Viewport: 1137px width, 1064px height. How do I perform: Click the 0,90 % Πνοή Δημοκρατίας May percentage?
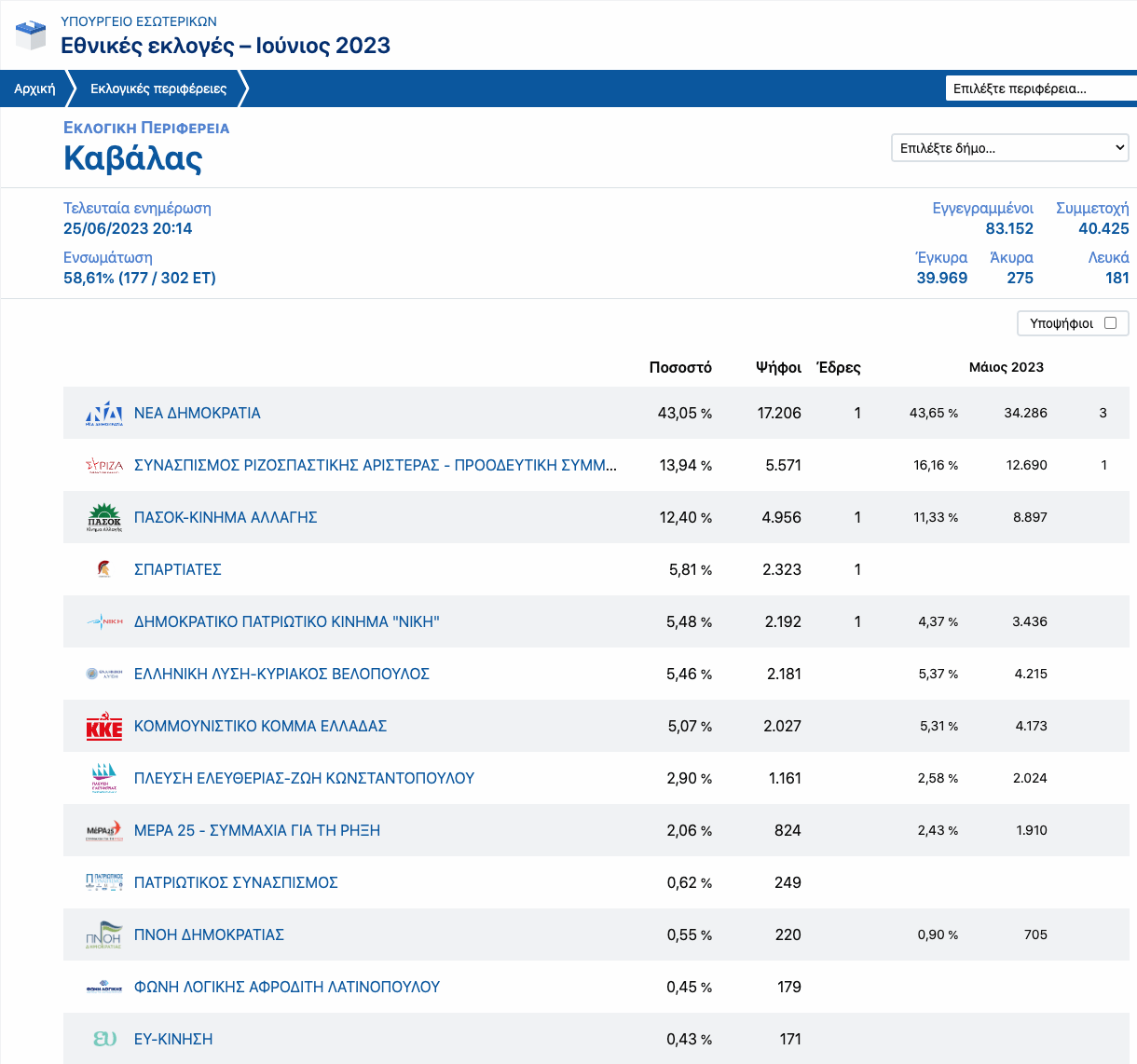(938, 934)
